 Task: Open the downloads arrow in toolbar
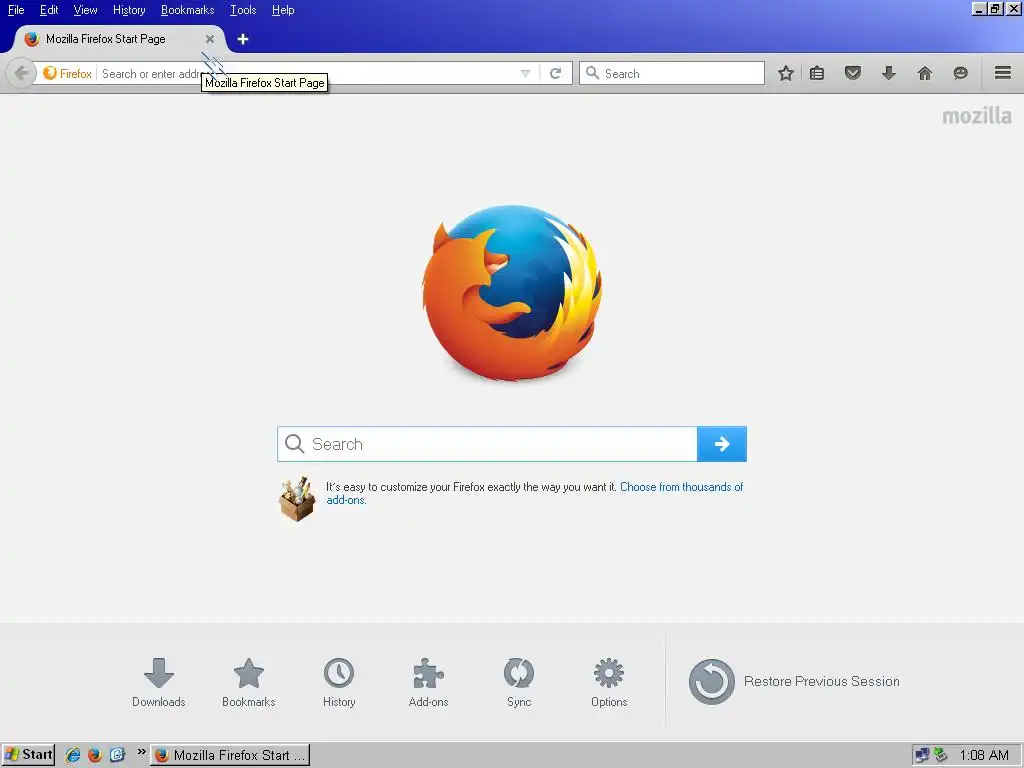[x=888, y=73]
